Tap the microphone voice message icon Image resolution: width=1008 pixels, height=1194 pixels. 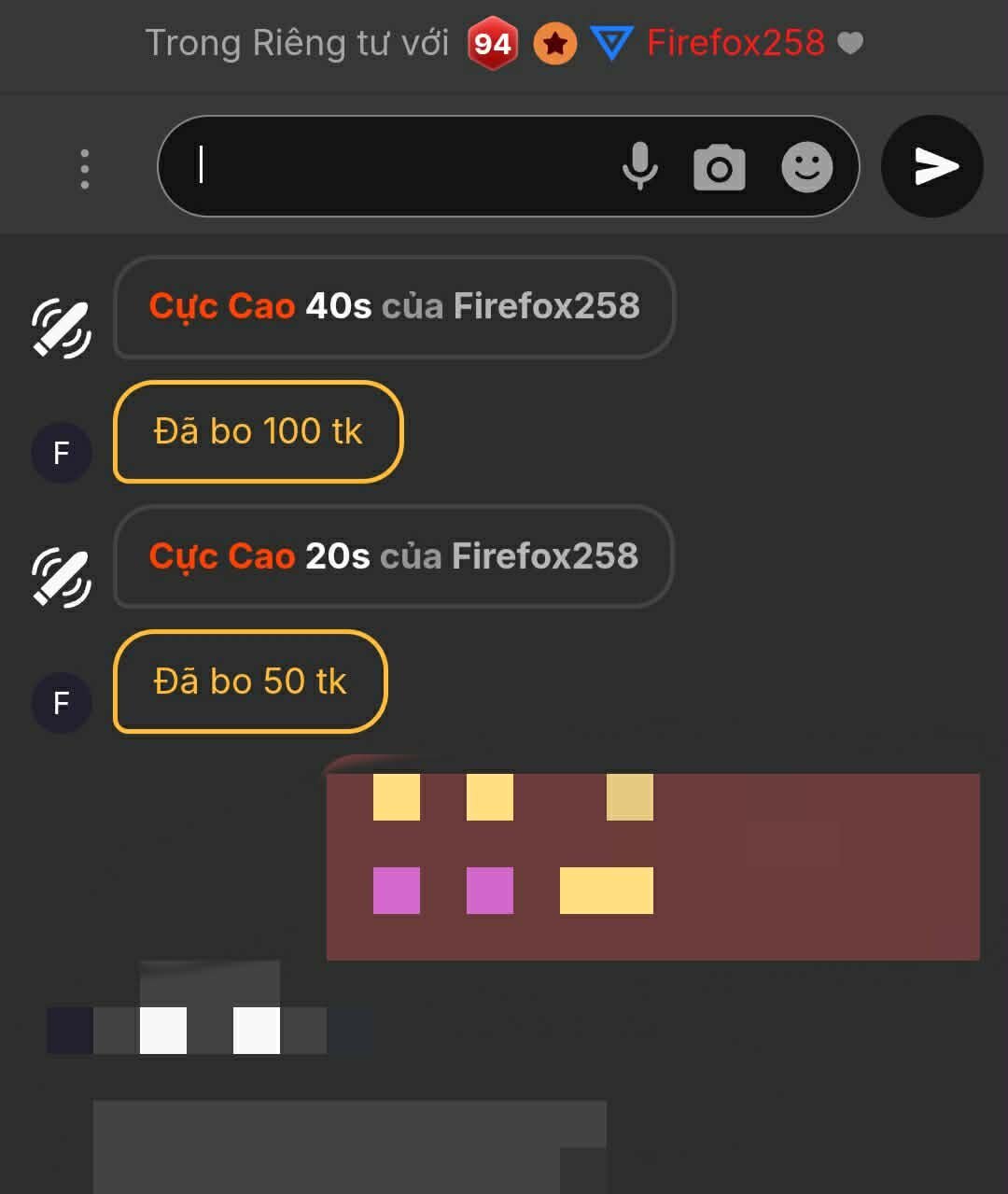point(640,166)
